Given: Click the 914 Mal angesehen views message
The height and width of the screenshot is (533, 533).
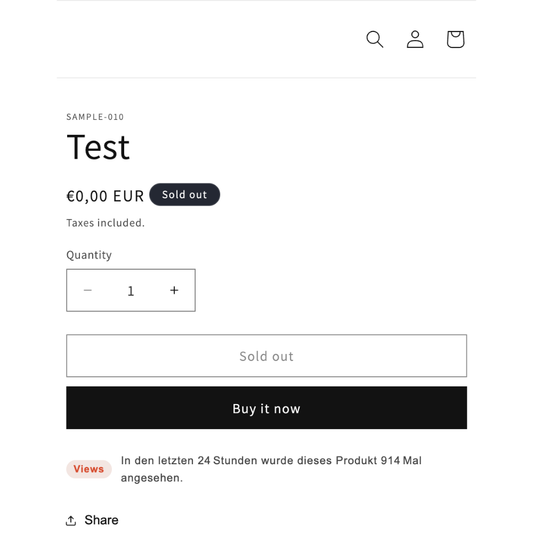Looking at the screenshot, I should click(271, 469).
